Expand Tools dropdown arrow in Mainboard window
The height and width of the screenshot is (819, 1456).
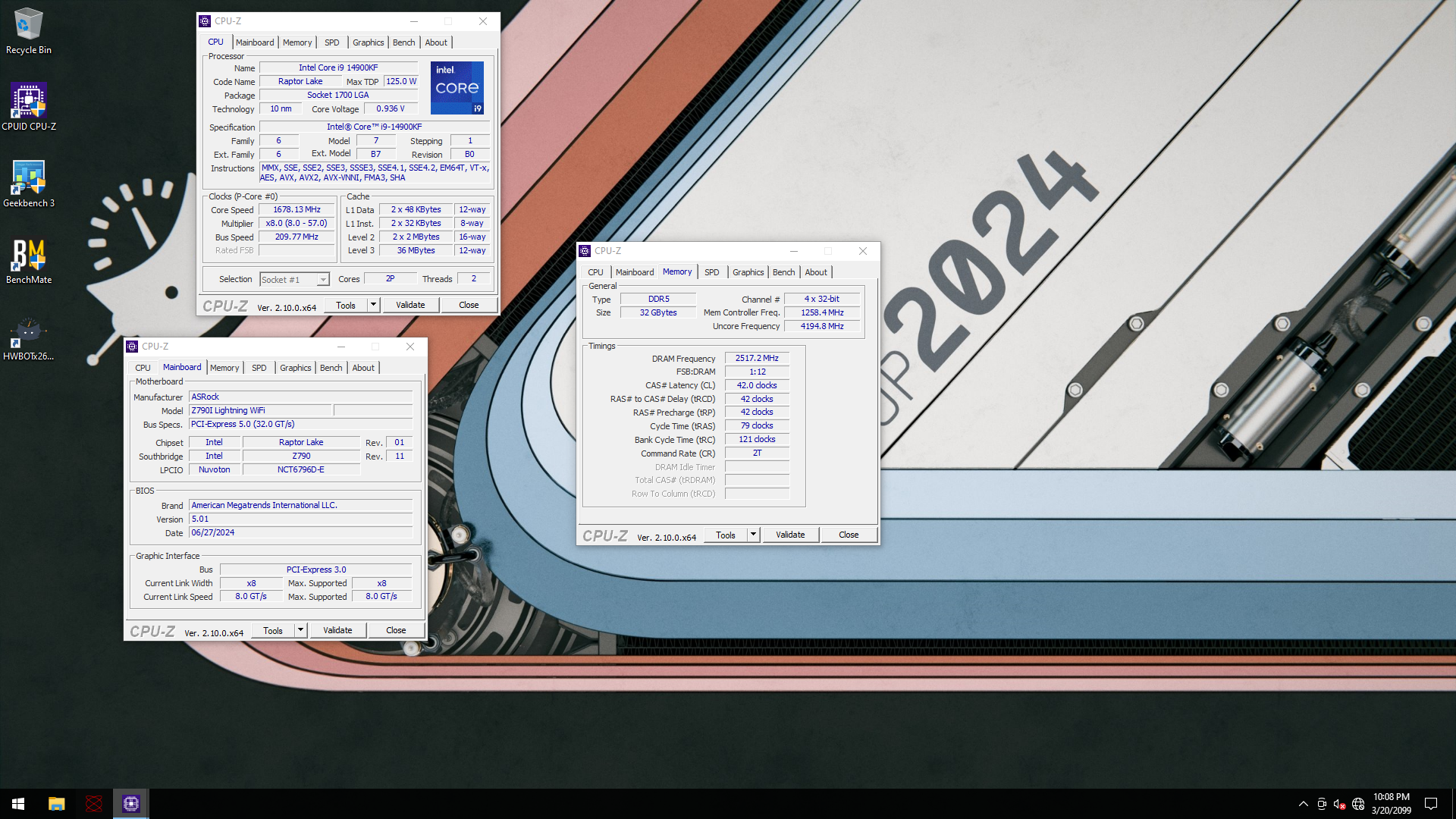[x=300, y=630]
